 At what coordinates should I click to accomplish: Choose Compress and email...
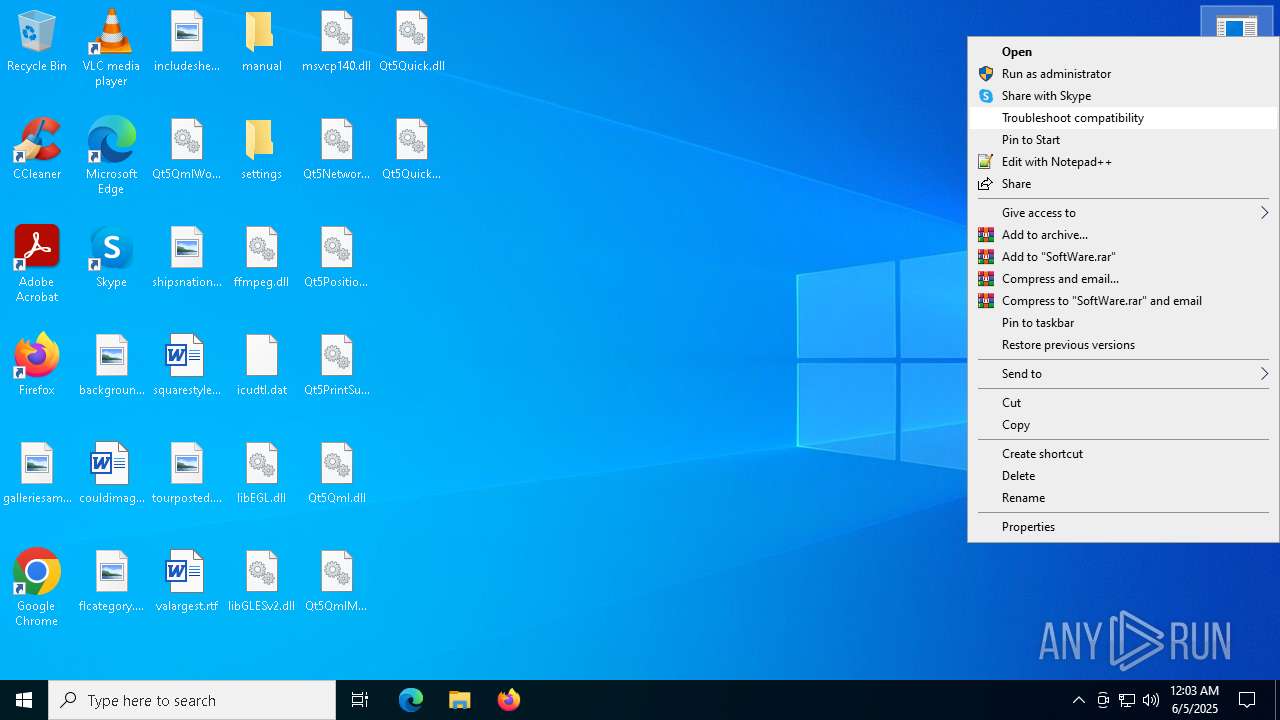tap(1123, 279)
